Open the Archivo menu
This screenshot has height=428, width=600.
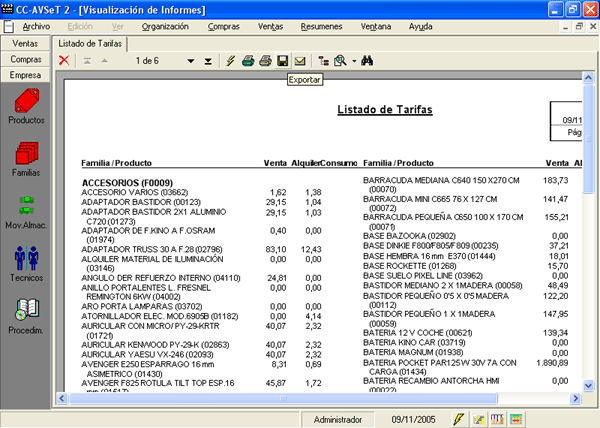point(36,27)
